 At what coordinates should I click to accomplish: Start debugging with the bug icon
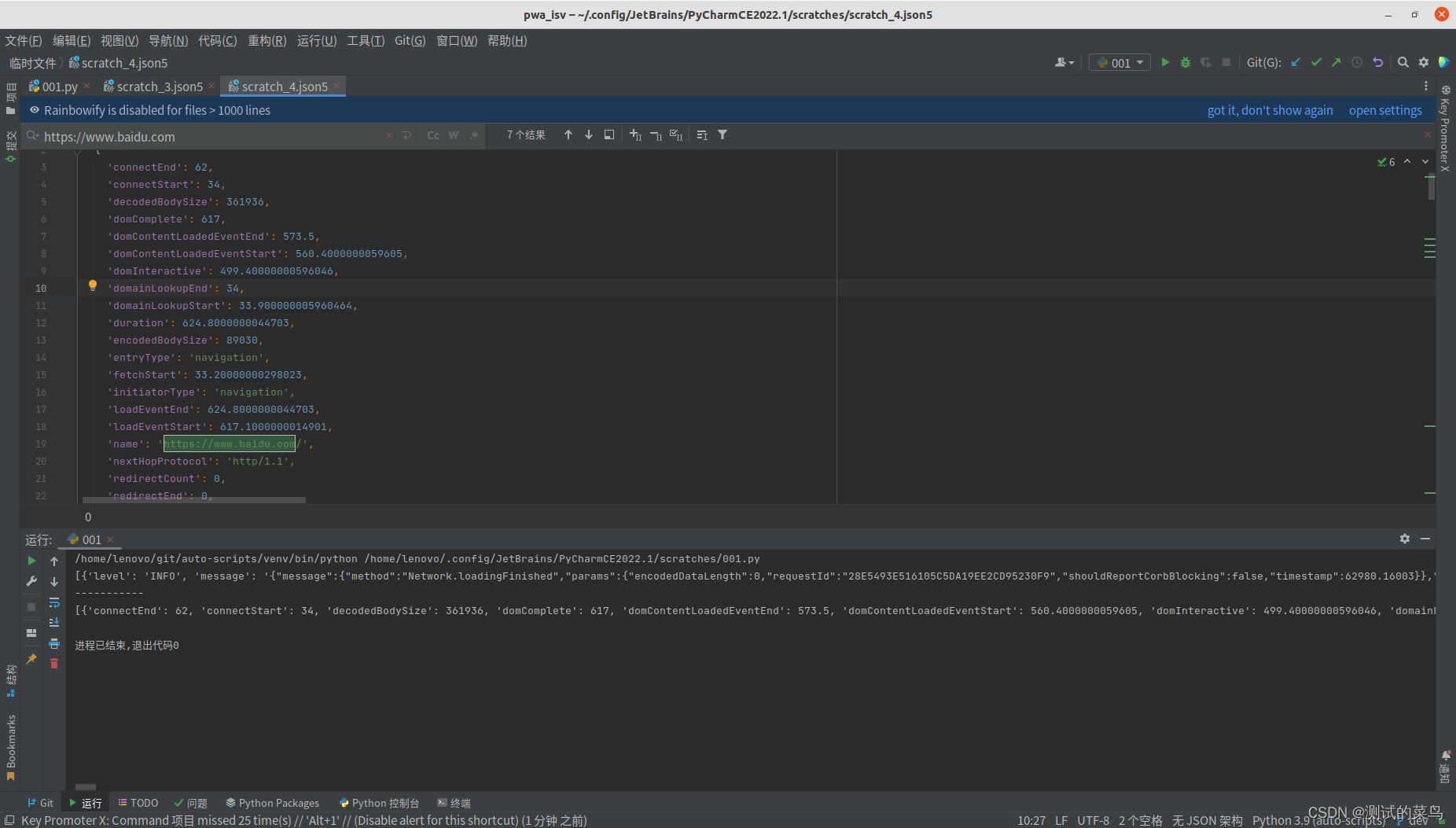(1186, 62)
